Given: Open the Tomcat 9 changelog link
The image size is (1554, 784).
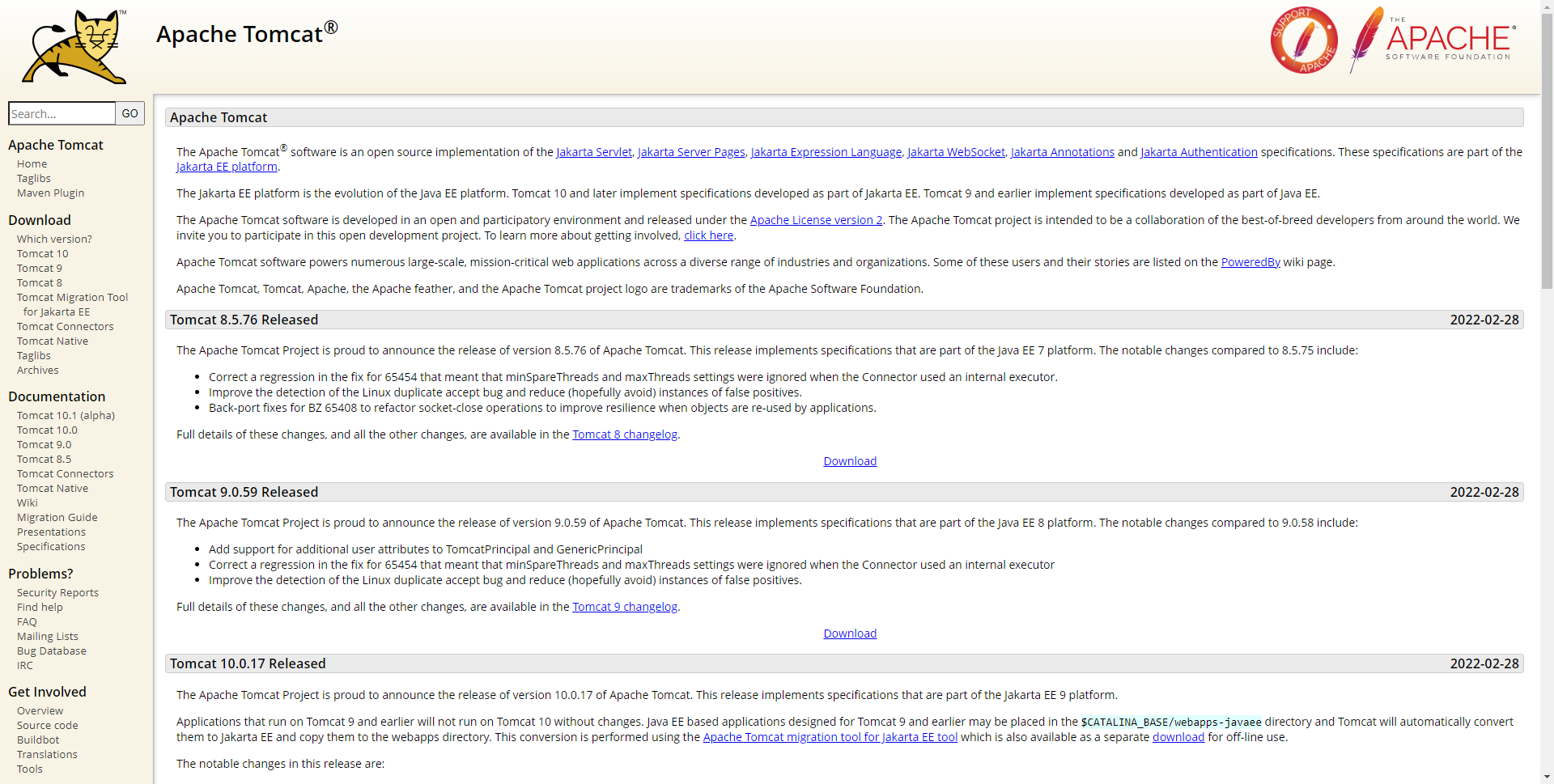Looking at the screenshot, I should pyautogui.click(x=625, y=607).
